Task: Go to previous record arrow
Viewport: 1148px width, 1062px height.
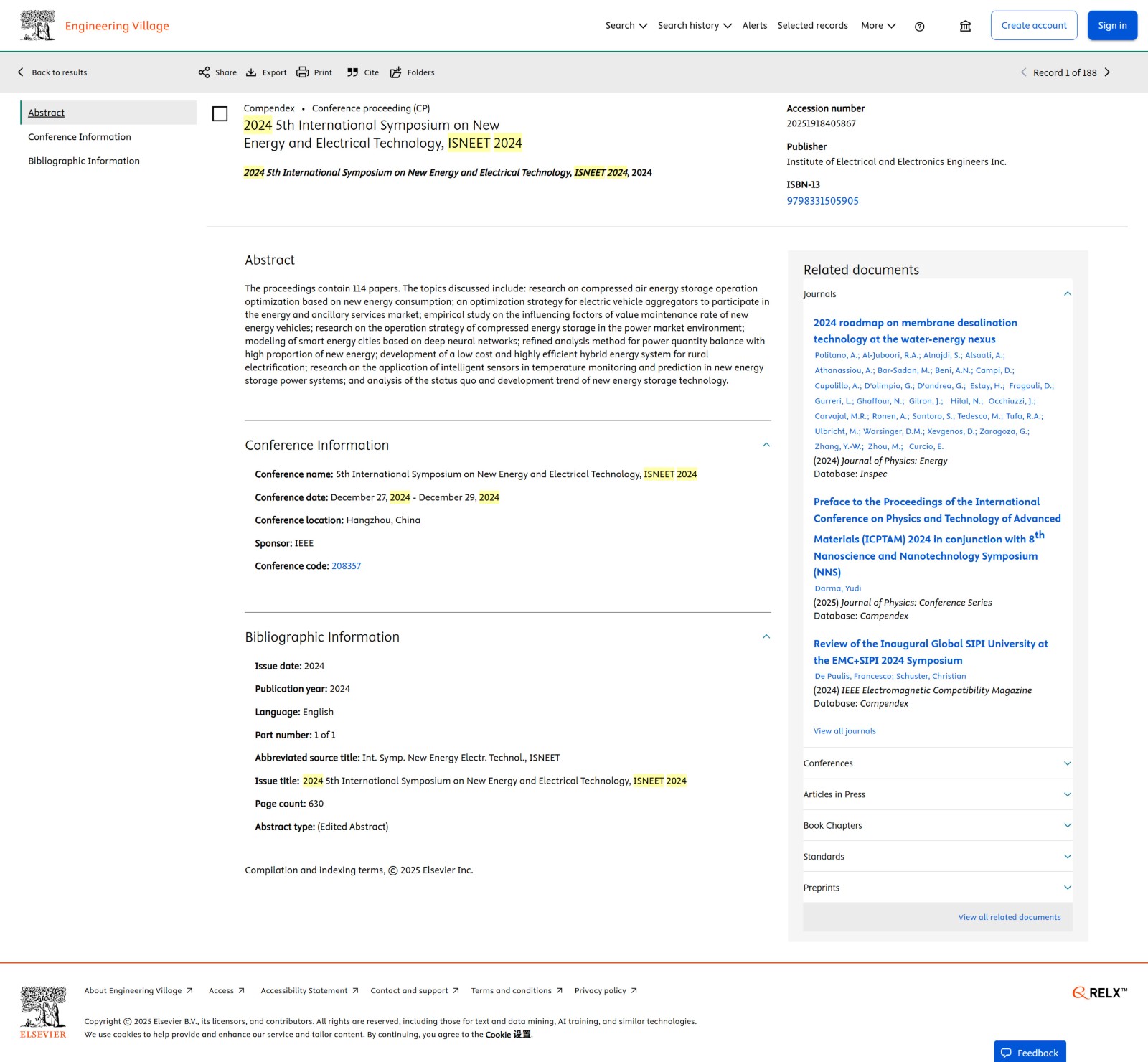Action: coord(1023,72)
